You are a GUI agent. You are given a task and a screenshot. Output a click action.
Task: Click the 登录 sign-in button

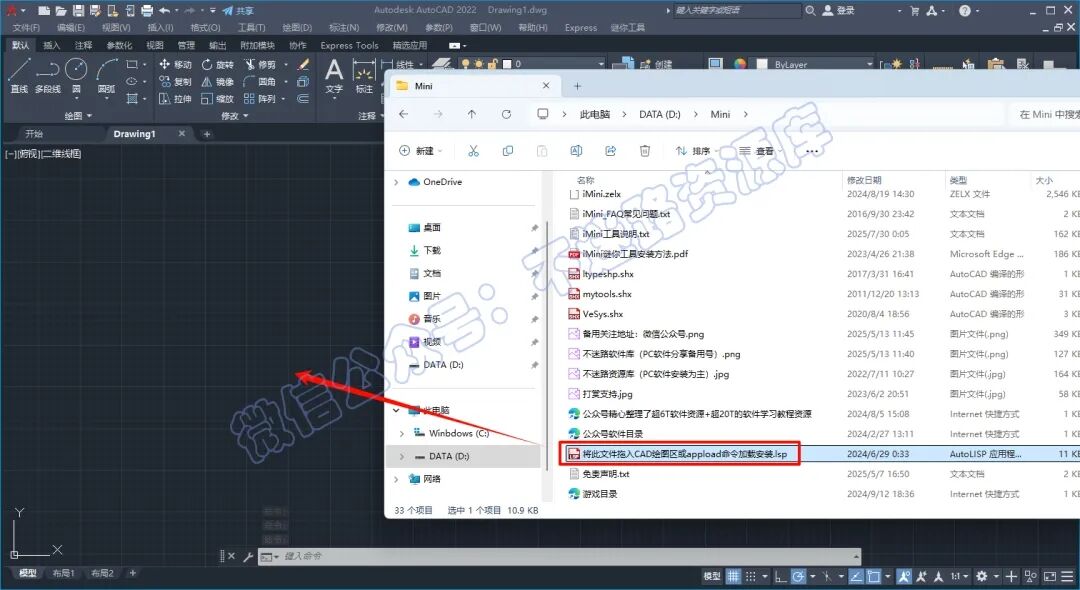click(839, 10)
